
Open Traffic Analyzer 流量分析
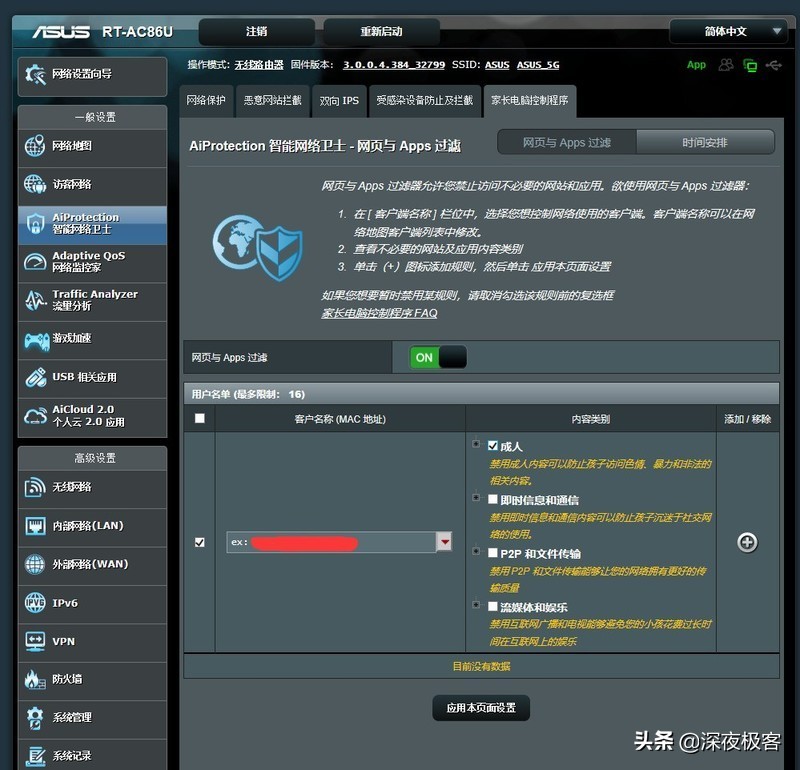[92, 300]
